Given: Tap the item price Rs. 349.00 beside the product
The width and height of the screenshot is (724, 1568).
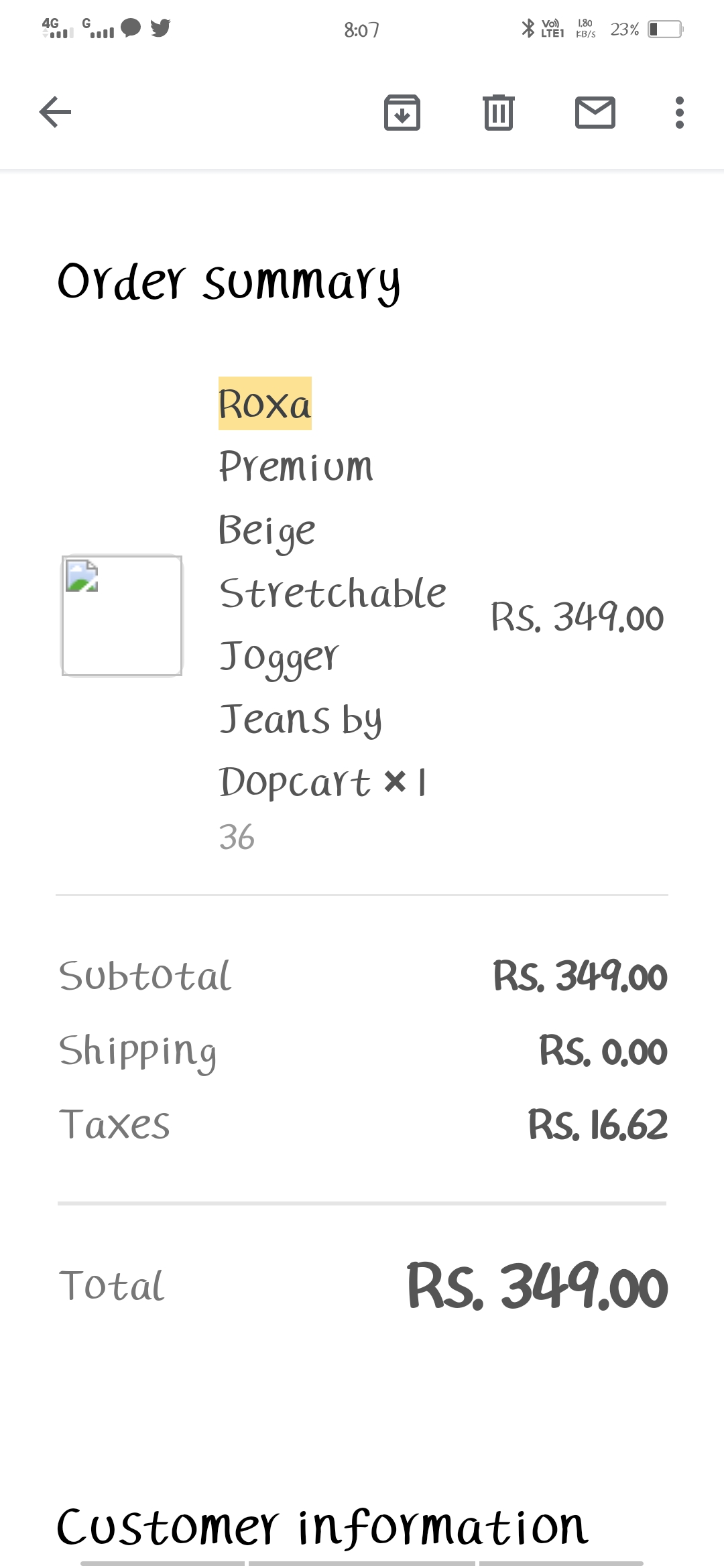Looking at the screenshot, I should point(577,617).
